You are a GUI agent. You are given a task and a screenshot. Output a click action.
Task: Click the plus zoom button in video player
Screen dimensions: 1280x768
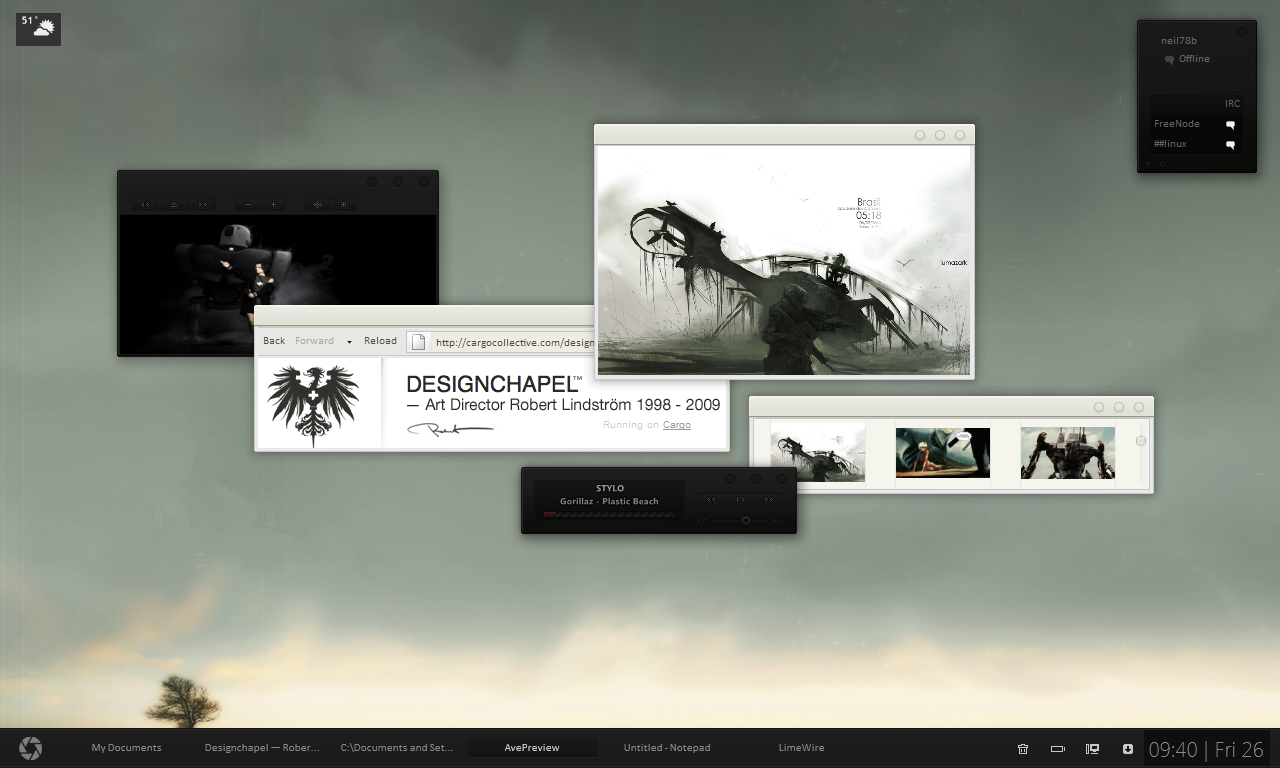coord(273,204)
